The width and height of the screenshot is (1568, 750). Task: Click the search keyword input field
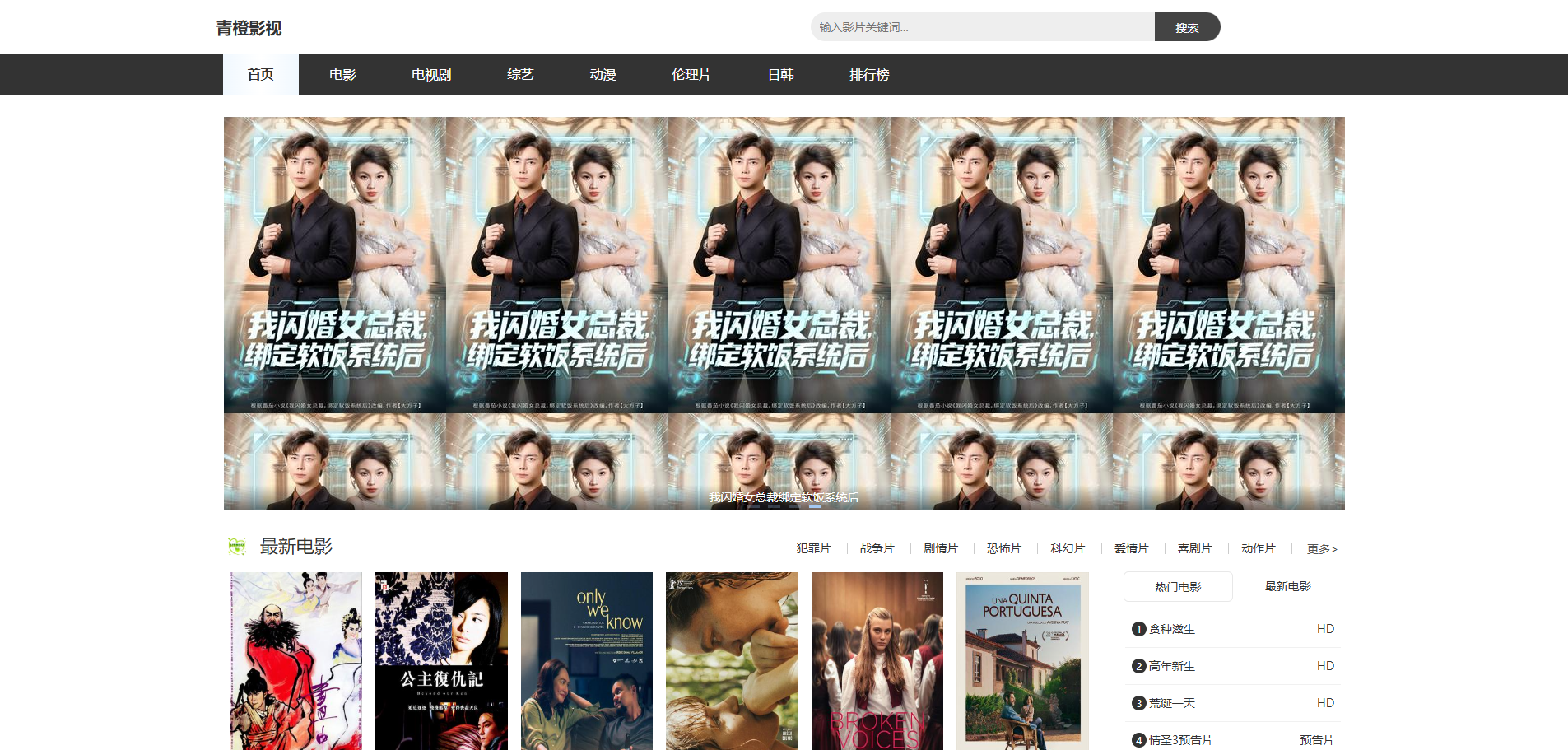981,27
